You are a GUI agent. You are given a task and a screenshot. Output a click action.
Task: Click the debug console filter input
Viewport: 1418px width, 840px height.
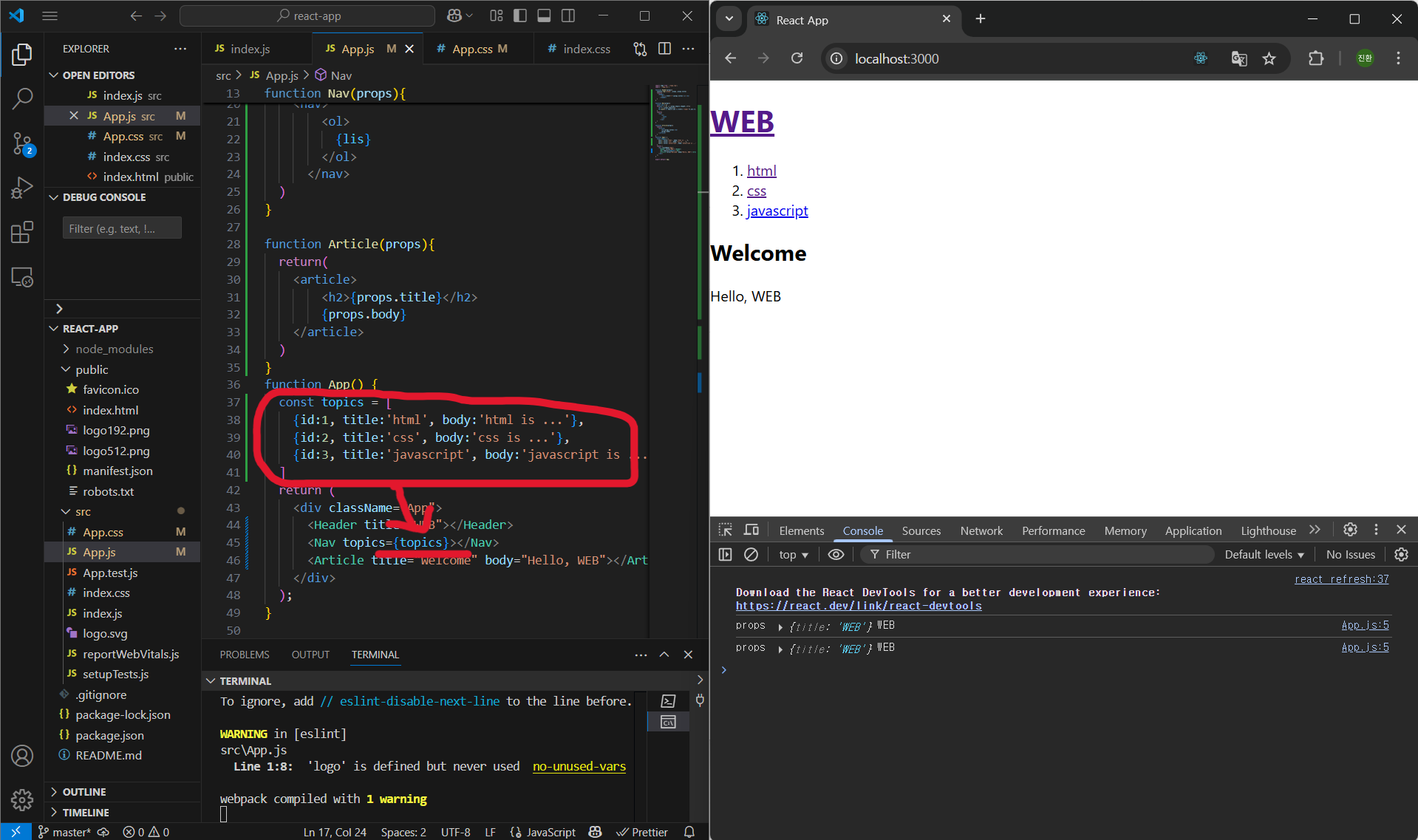[x=121, y=228]
